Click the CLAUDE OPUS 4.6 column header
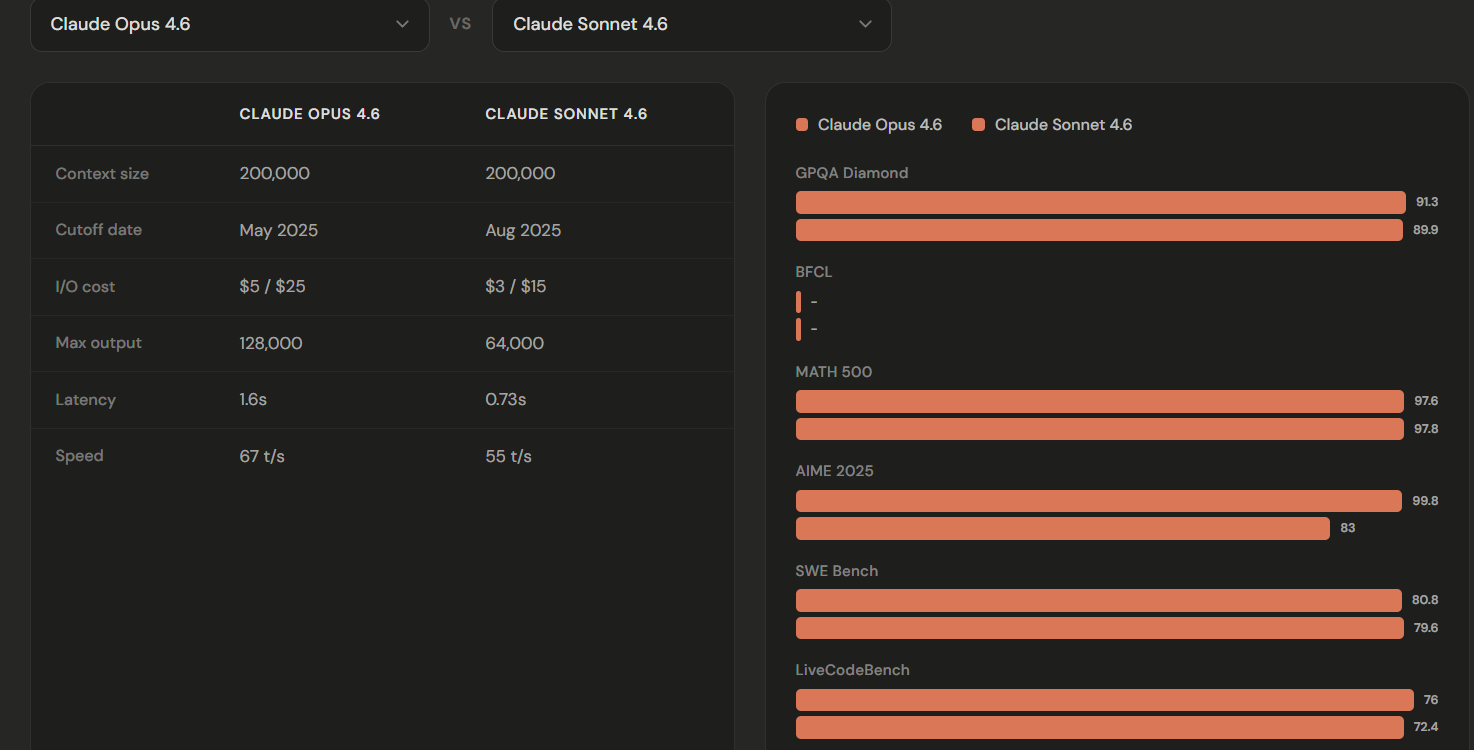Viewport: 1474px width, 750px height. [x=310, y=114]
